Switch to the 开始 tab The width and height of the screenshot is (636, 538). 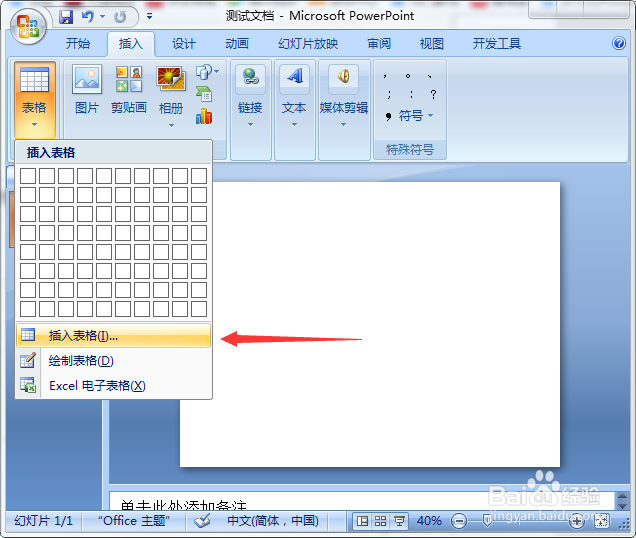pyautogui.click(x=78, y=43)
